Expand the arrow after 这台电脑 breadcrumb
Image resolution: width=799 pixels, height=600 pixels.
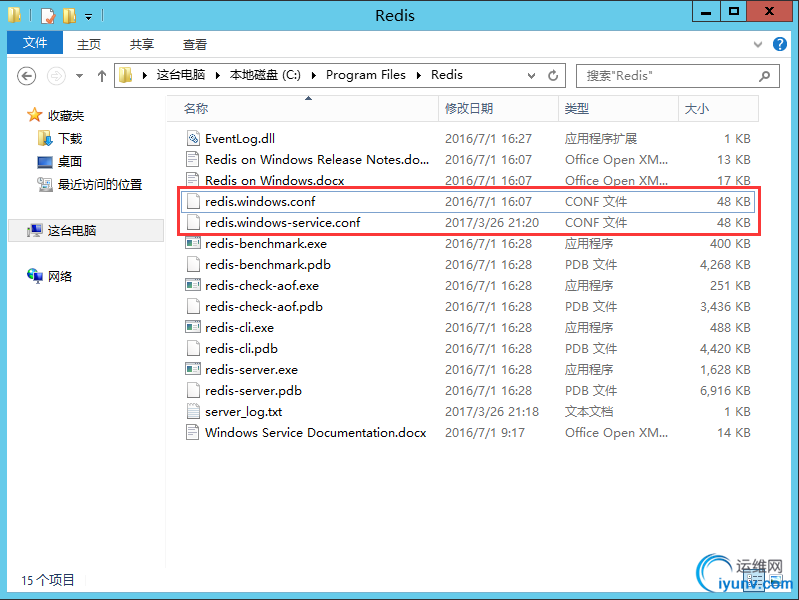[x=218, y=75]
